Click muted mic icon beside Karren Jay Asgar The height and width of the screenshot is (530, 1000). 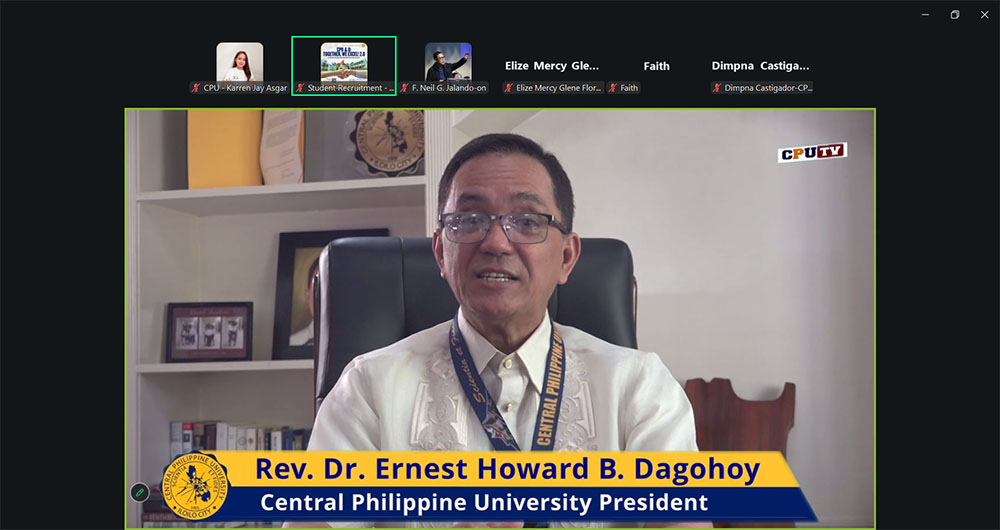coord(197,88)
